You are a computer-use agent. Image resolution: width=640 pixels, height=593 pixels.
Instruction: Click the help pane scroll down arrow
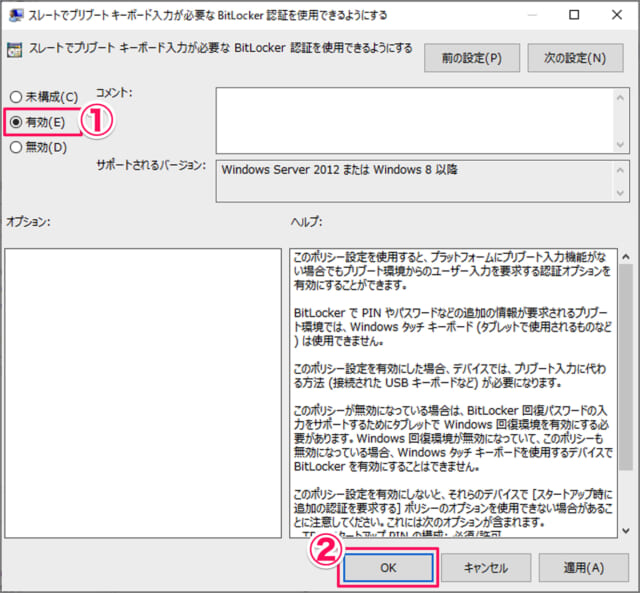click(x=626, y=531)
